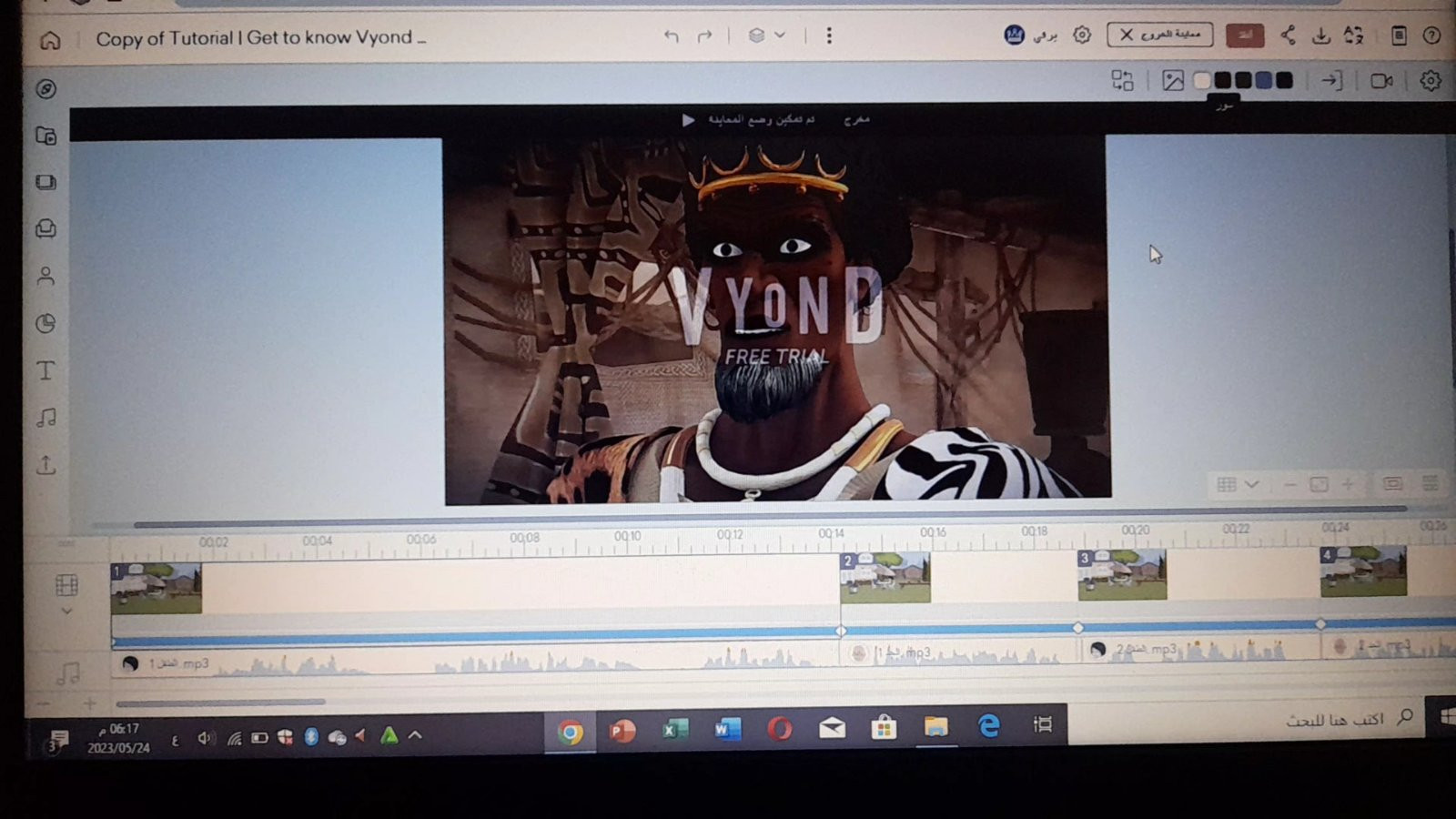Select the audio clip under scene 3

[1201, 650]
